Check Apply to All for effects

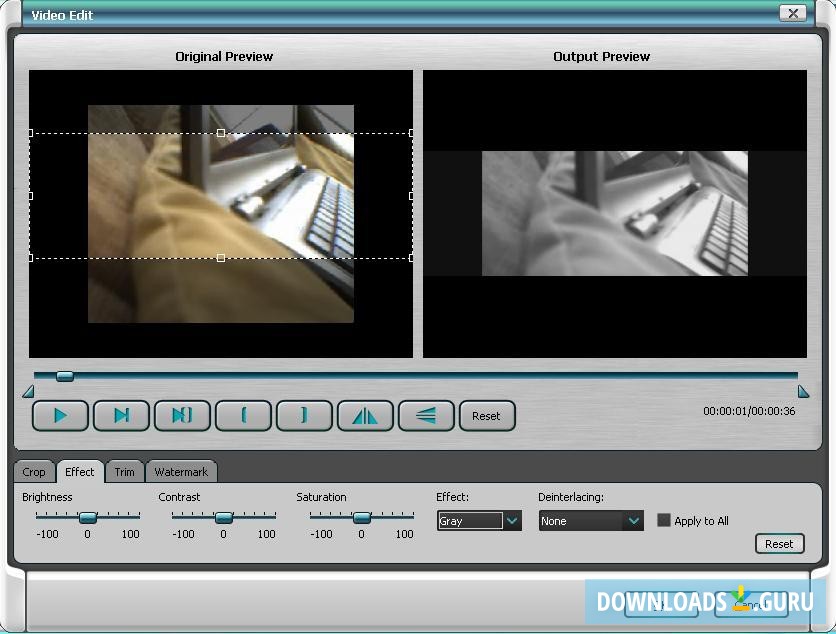point(663,520)
